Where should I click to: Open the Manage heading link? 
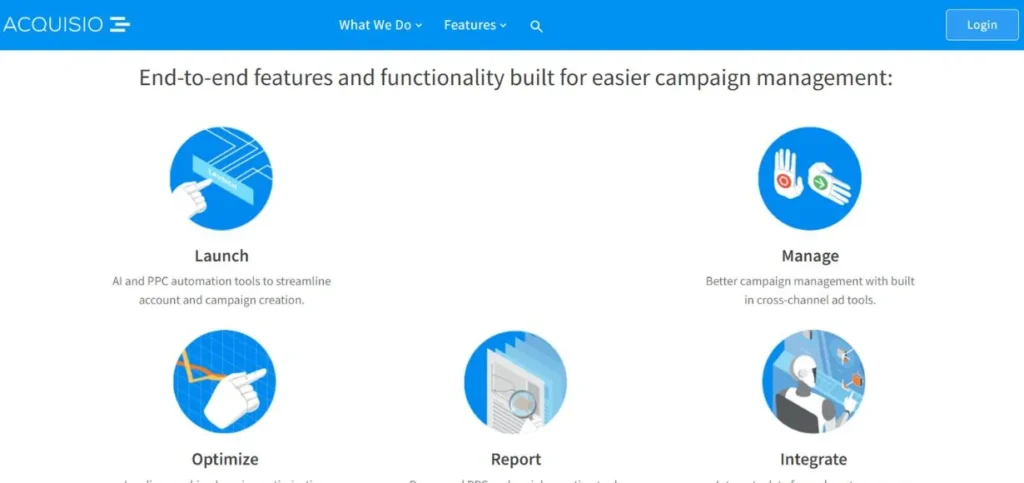[x=810, y=256]
